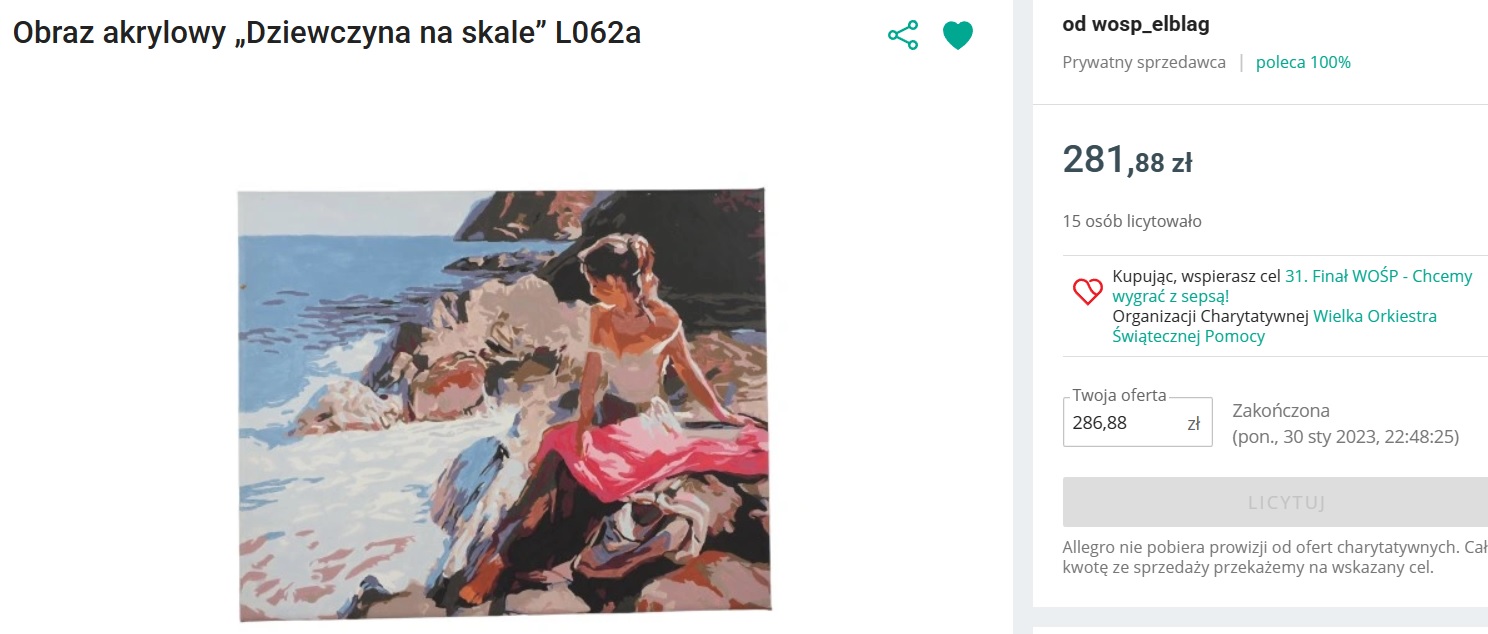Viewport: 1488px width, 634px height.
Task: Open the painting photo in full view
Action: pyautogui.click(x=503, y=403)
